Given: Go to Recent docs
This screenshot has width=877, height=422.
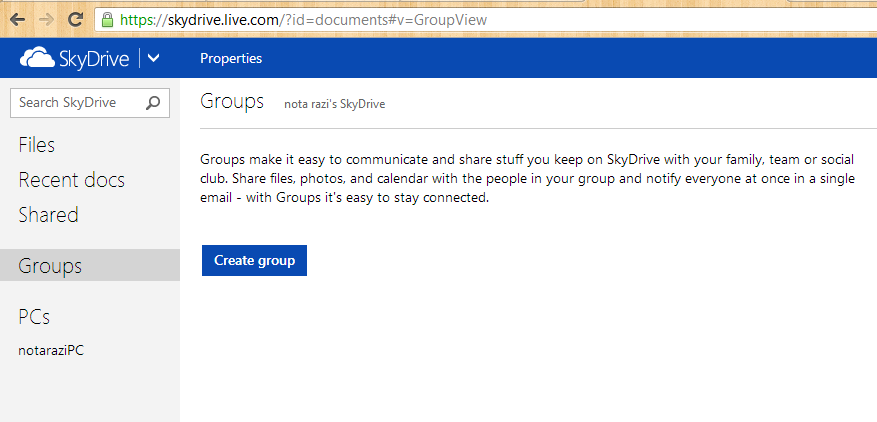Looking at the screenshot, I should click(x=72, y=180).
